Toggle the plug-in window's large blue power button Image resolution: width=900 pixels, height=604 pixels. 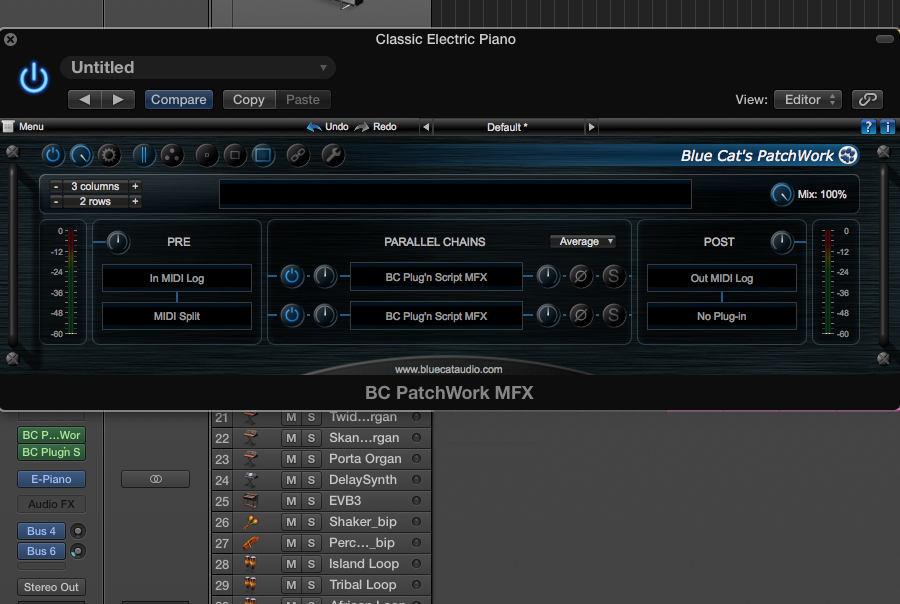[34, 78]
